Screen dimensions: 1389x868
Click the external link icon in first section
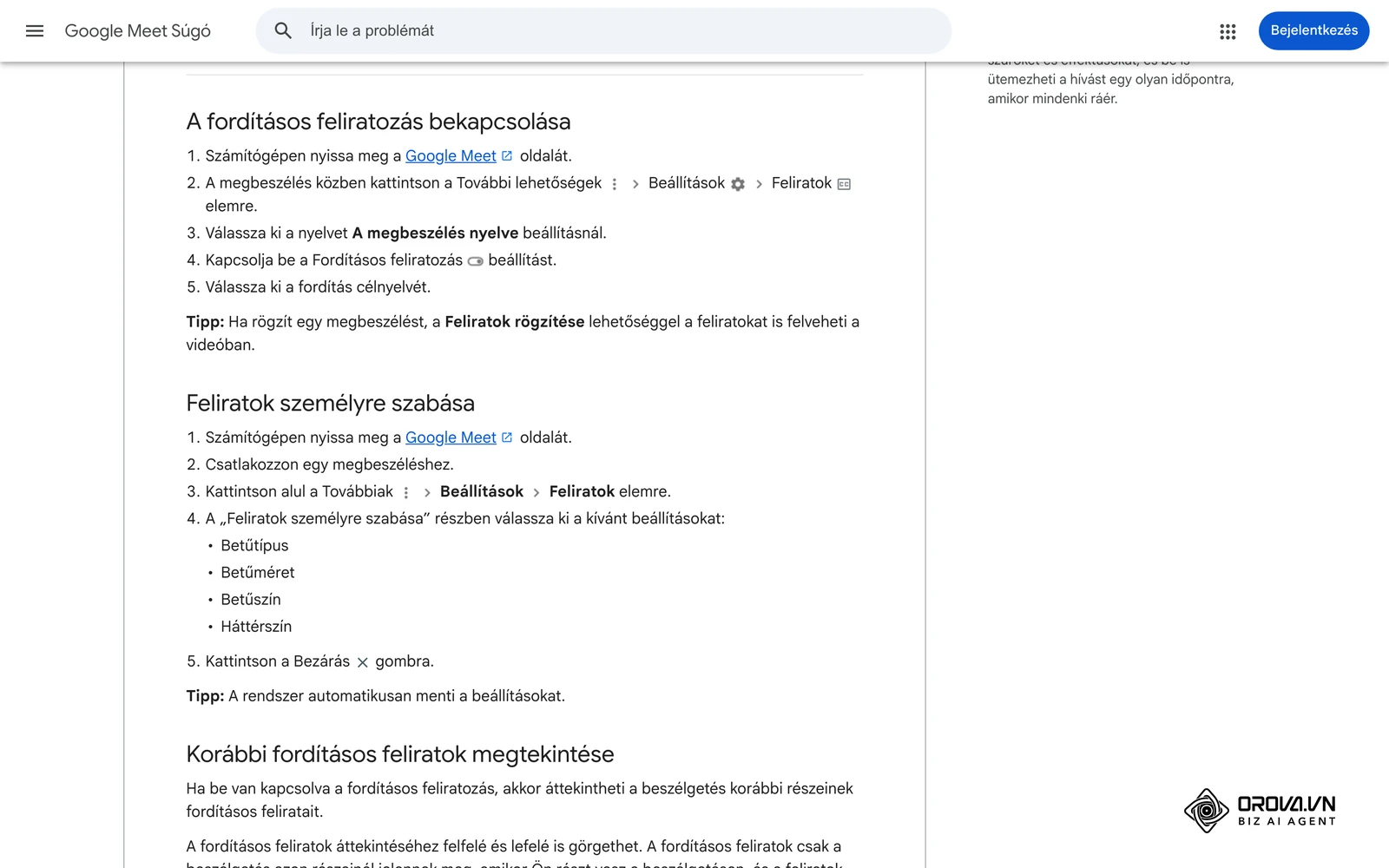[507, 156]
